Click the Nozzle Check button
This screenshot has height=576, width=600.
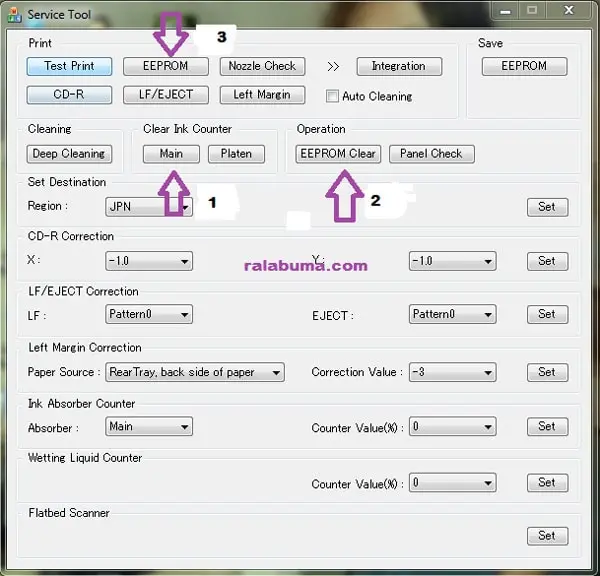point(262,66)
